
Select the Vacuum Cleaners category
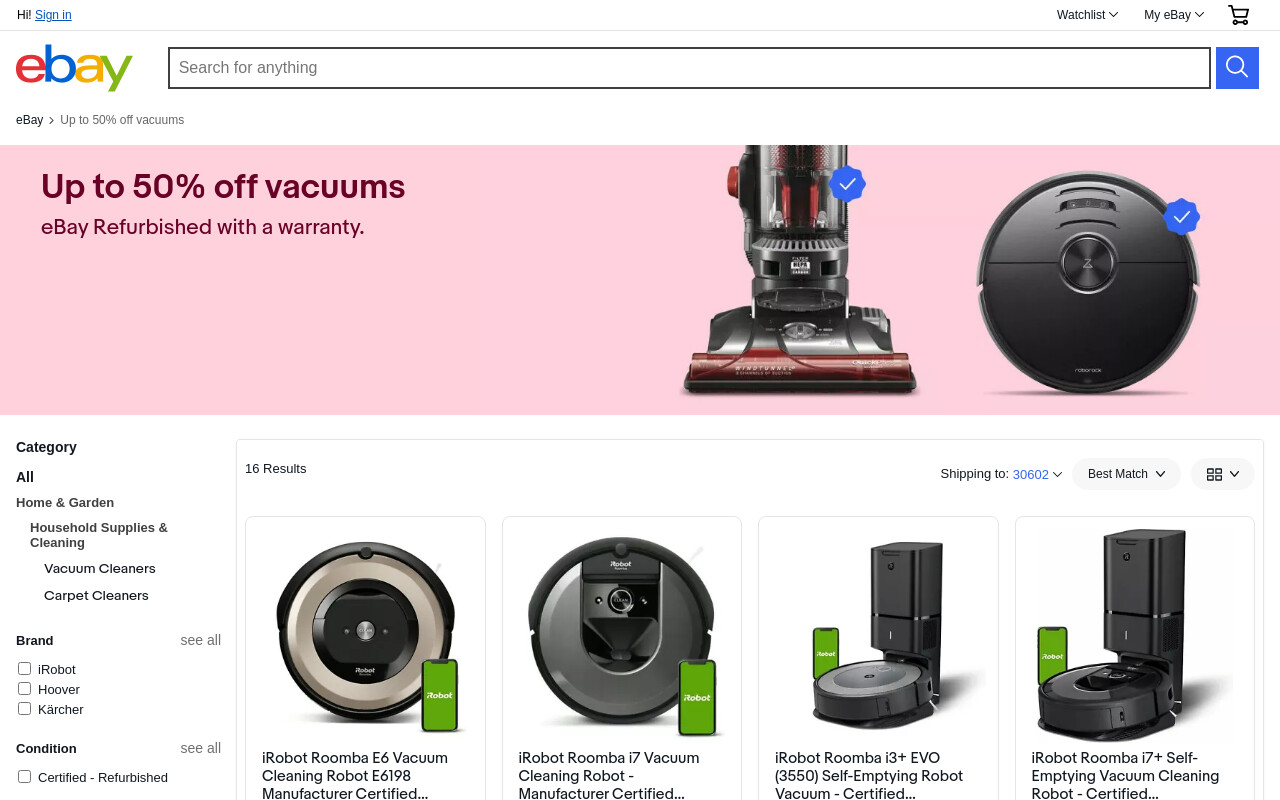pos(100,569)
